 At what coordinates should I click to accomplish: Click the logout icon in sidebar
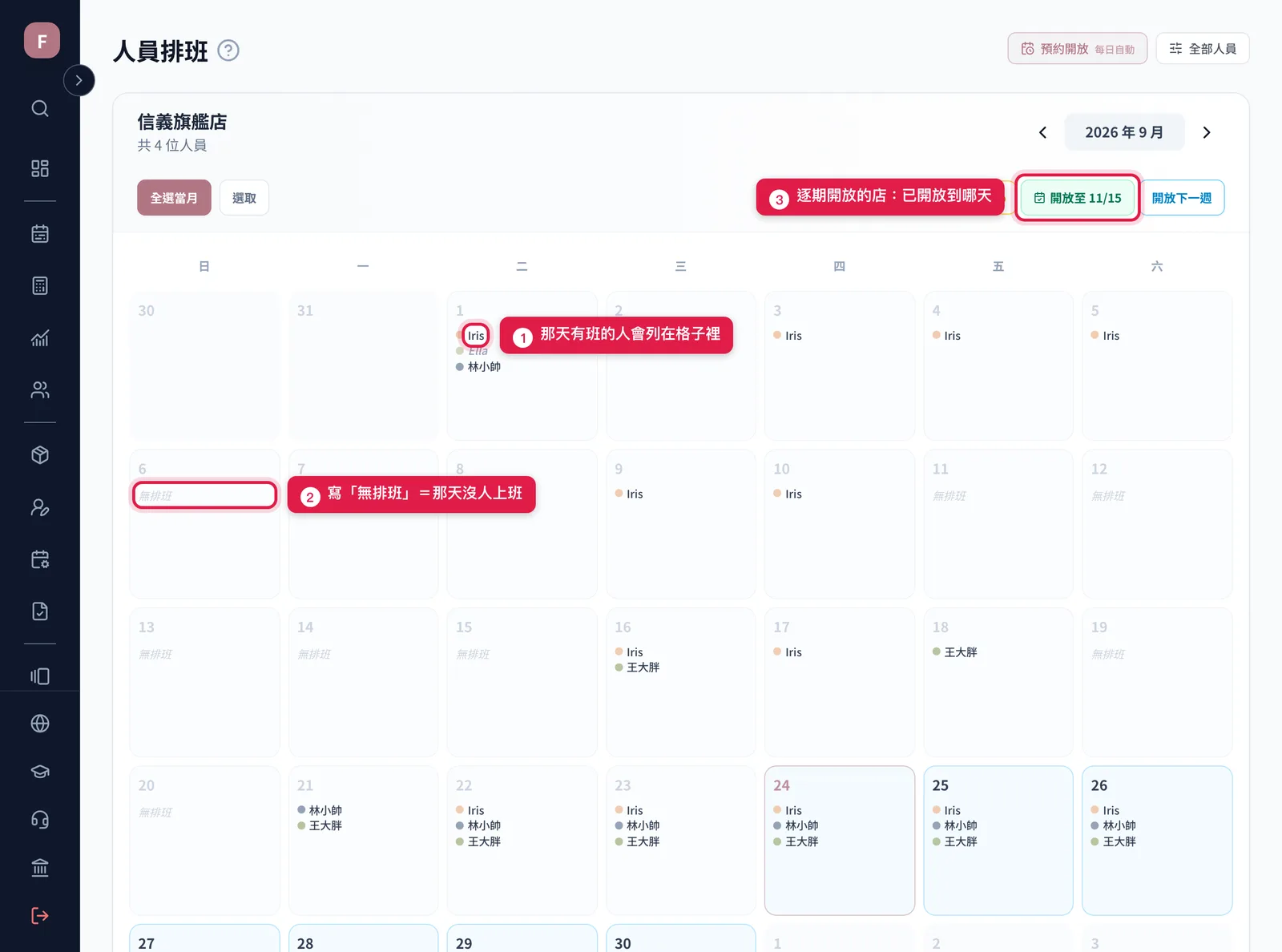[40, 916]
